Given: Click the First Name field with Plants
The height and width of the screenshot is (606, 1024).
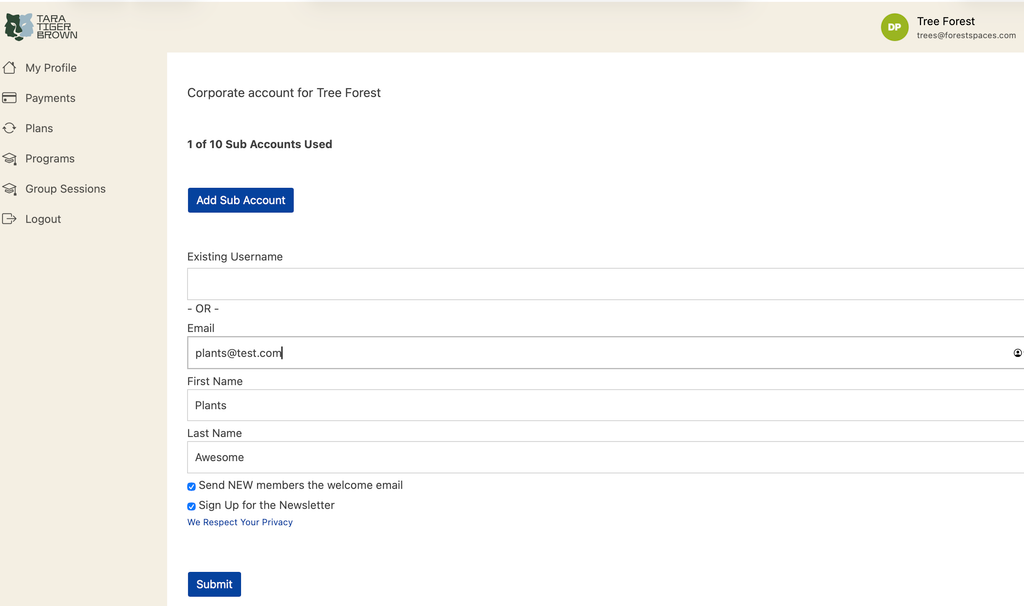Looking at the screenshot, I should 605,406.
